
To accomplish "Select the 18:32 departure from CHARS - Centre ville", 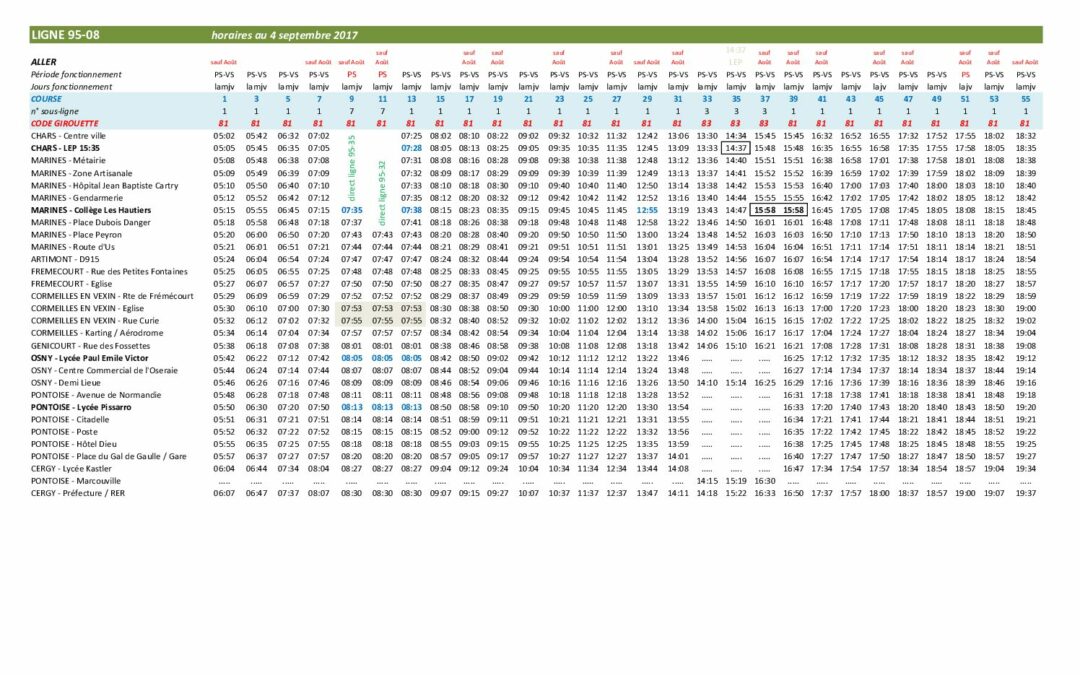I will pyautogui.click(x=1026, y=136).
